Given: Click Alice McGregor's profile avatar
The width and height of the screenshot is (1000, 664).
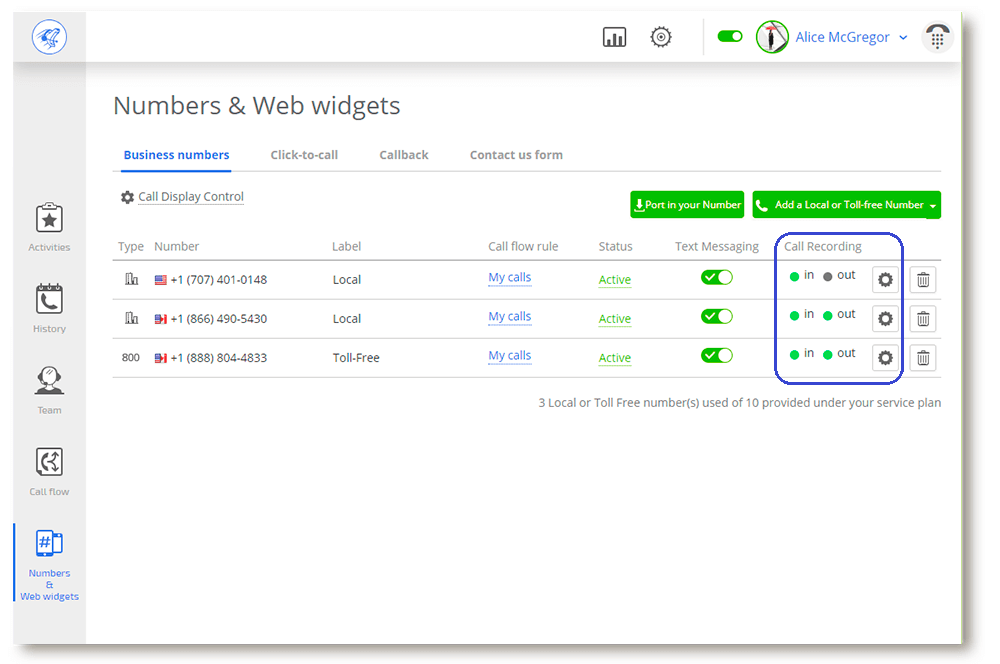Looking at the screenshot, I should (772, 37).
